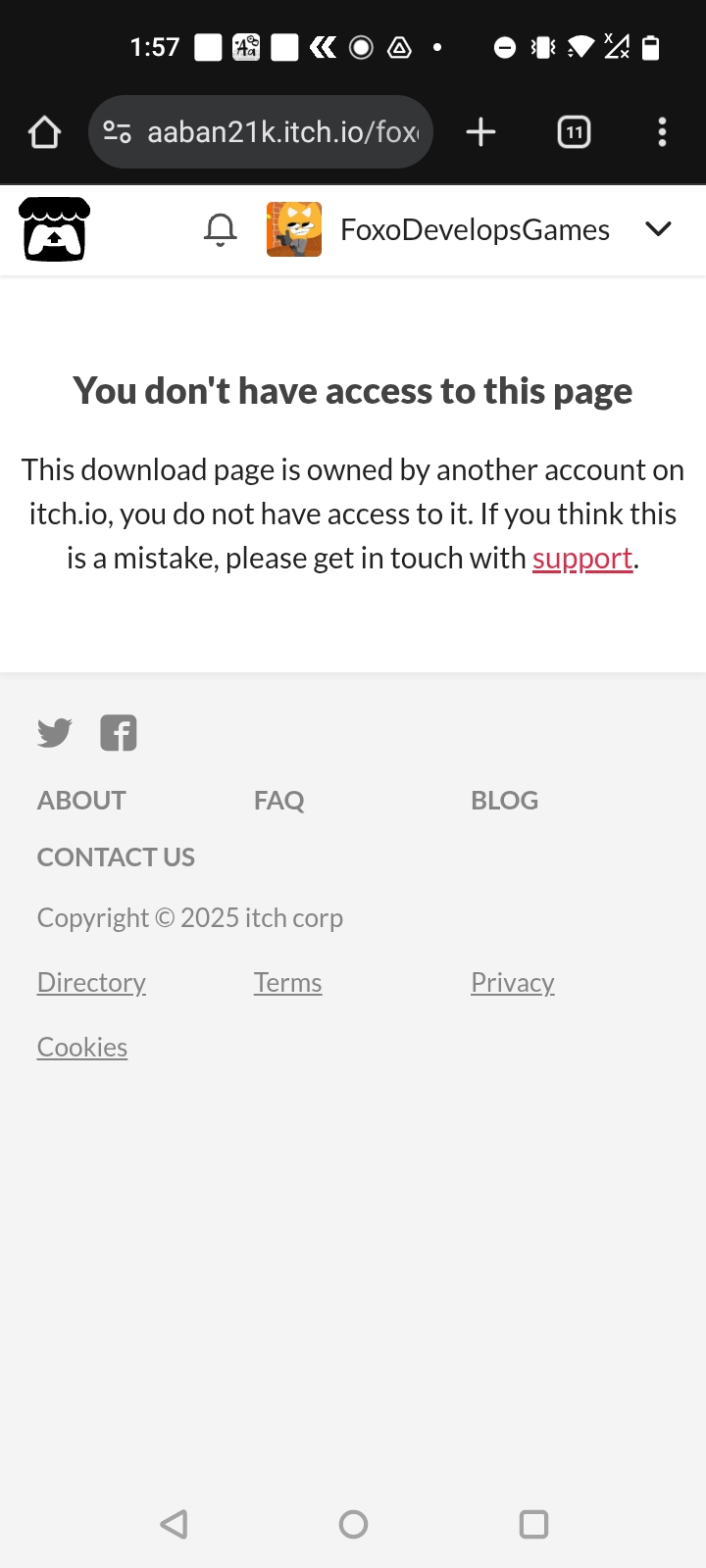Tap the Android back navigation button
The image size is (706, 1568).
174,1524
